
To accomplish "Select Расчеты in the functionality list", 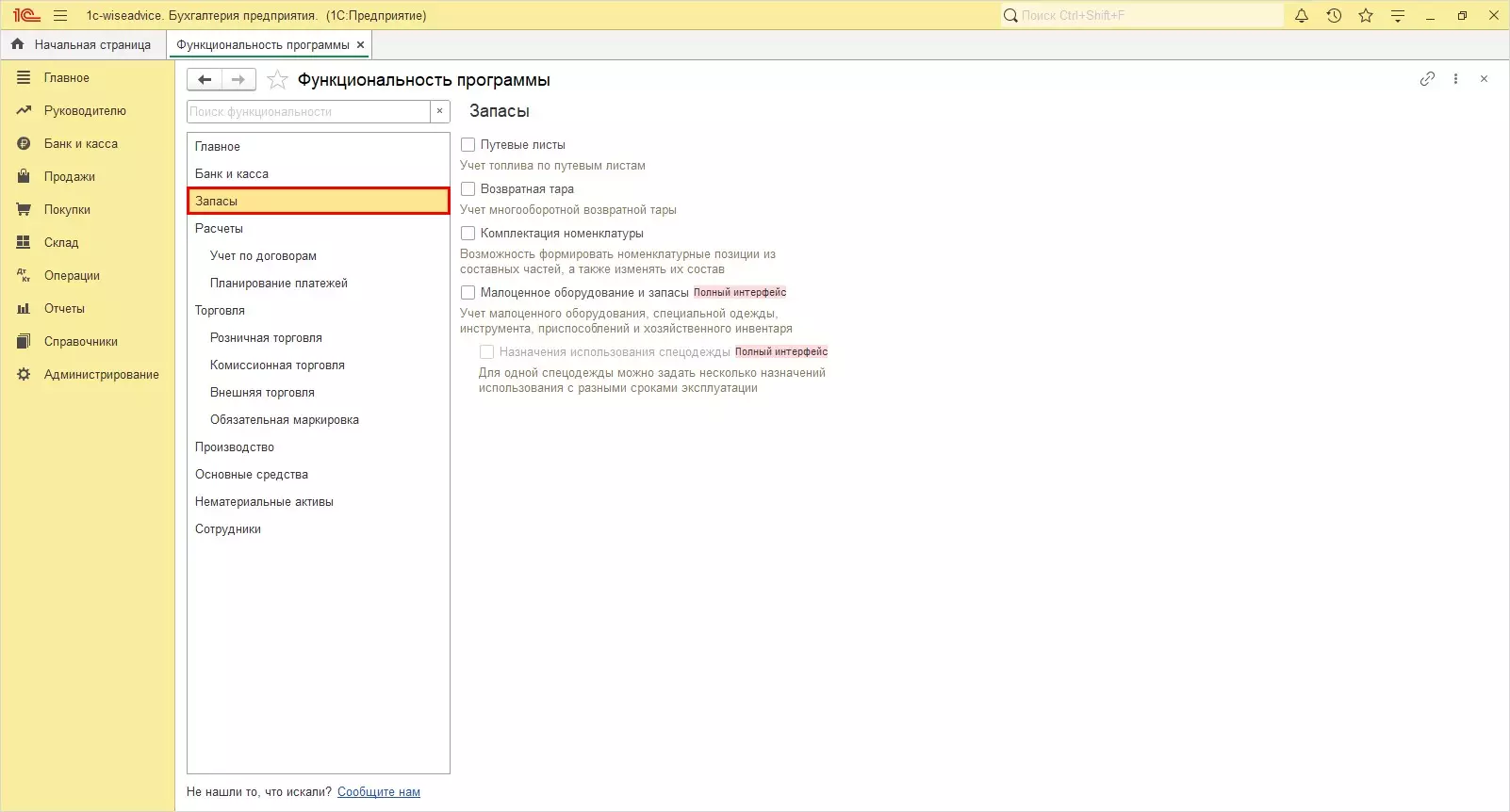I will (319, 229).
